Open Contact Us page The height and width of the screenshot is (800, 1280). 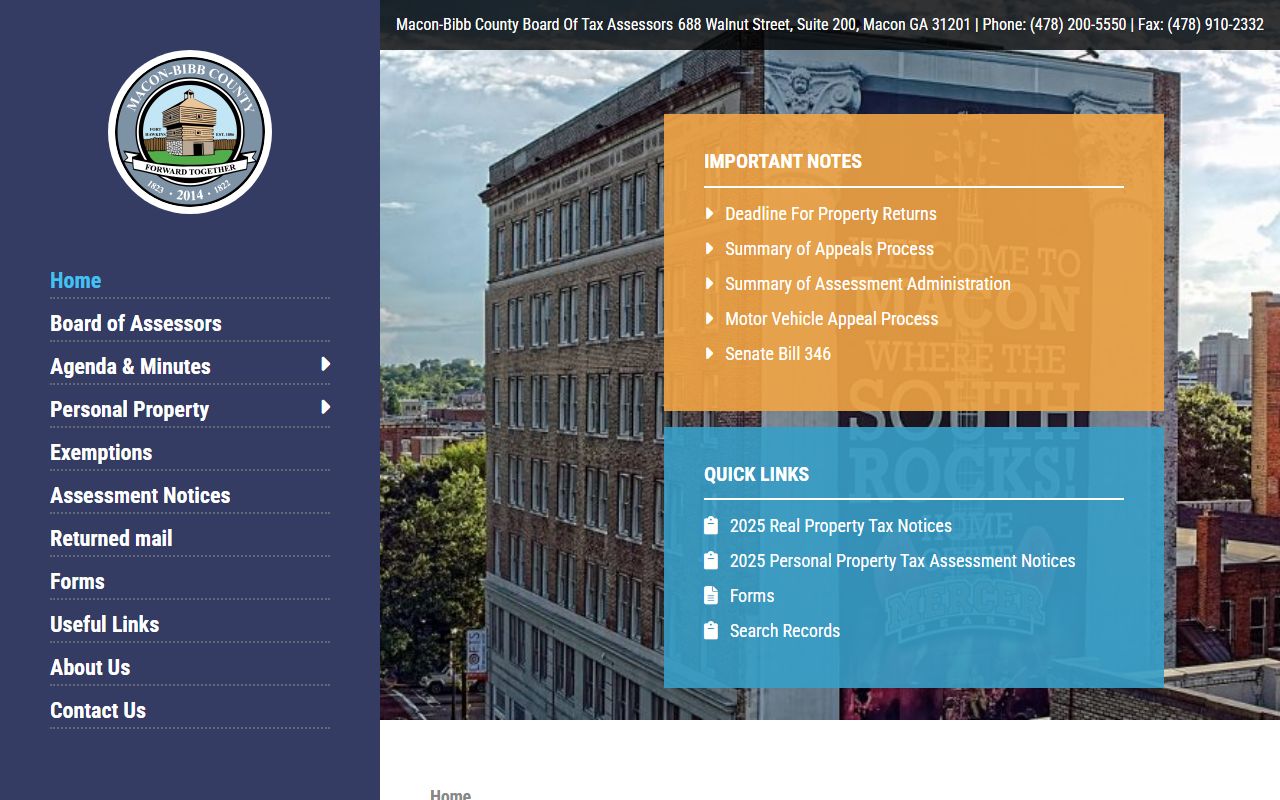(x=98, y=711)
